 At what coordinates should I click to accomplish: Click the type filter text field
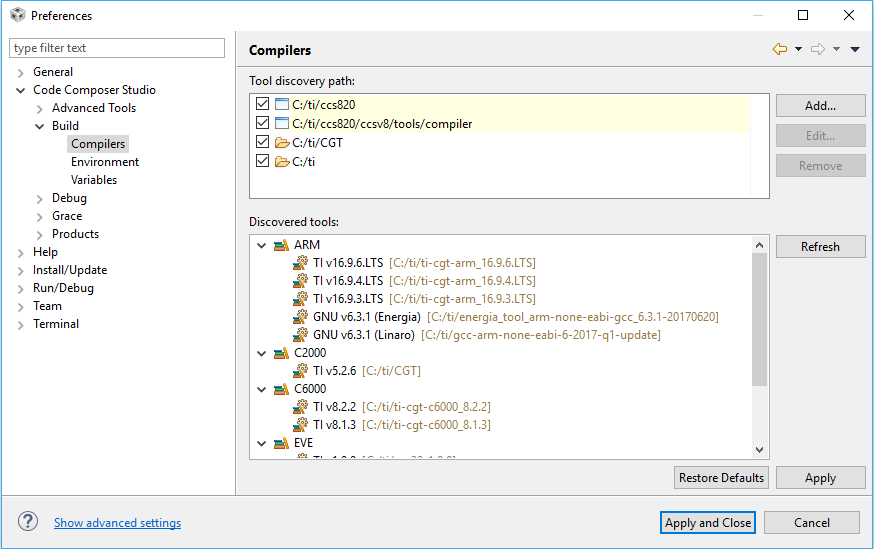[x=117, y=48]
